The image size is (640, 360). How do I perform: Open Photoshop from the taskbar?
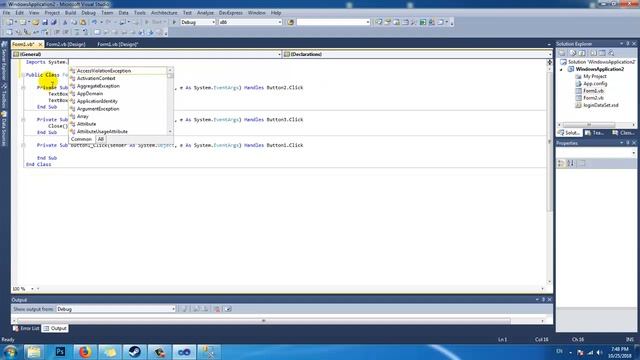coord(60,352)
